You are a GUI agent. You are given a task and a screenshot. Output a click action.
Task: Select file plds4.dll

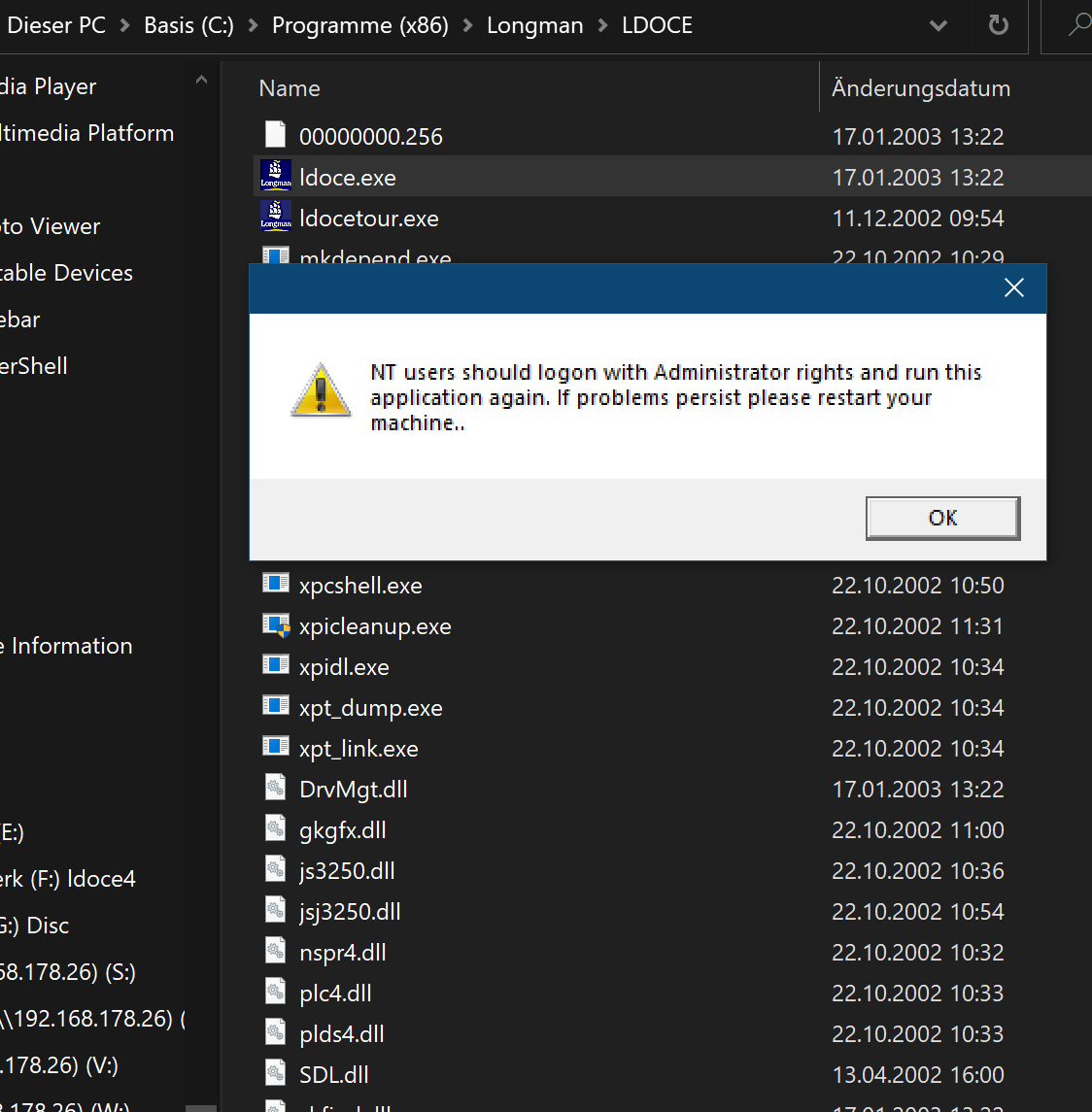point(341,1034)
